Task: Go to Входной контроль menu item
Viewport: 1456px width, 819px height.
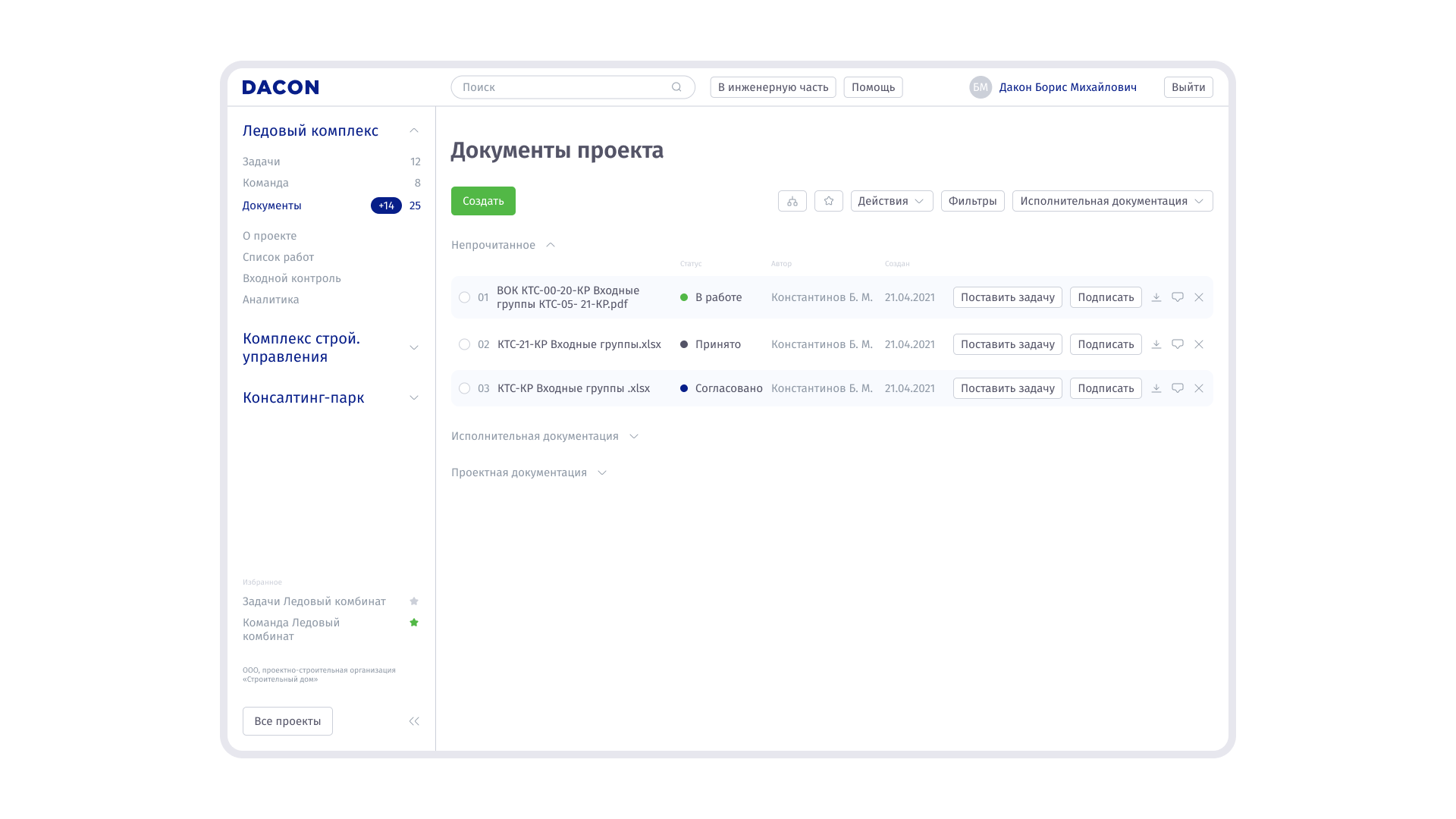Action: (x=291, y=278)
